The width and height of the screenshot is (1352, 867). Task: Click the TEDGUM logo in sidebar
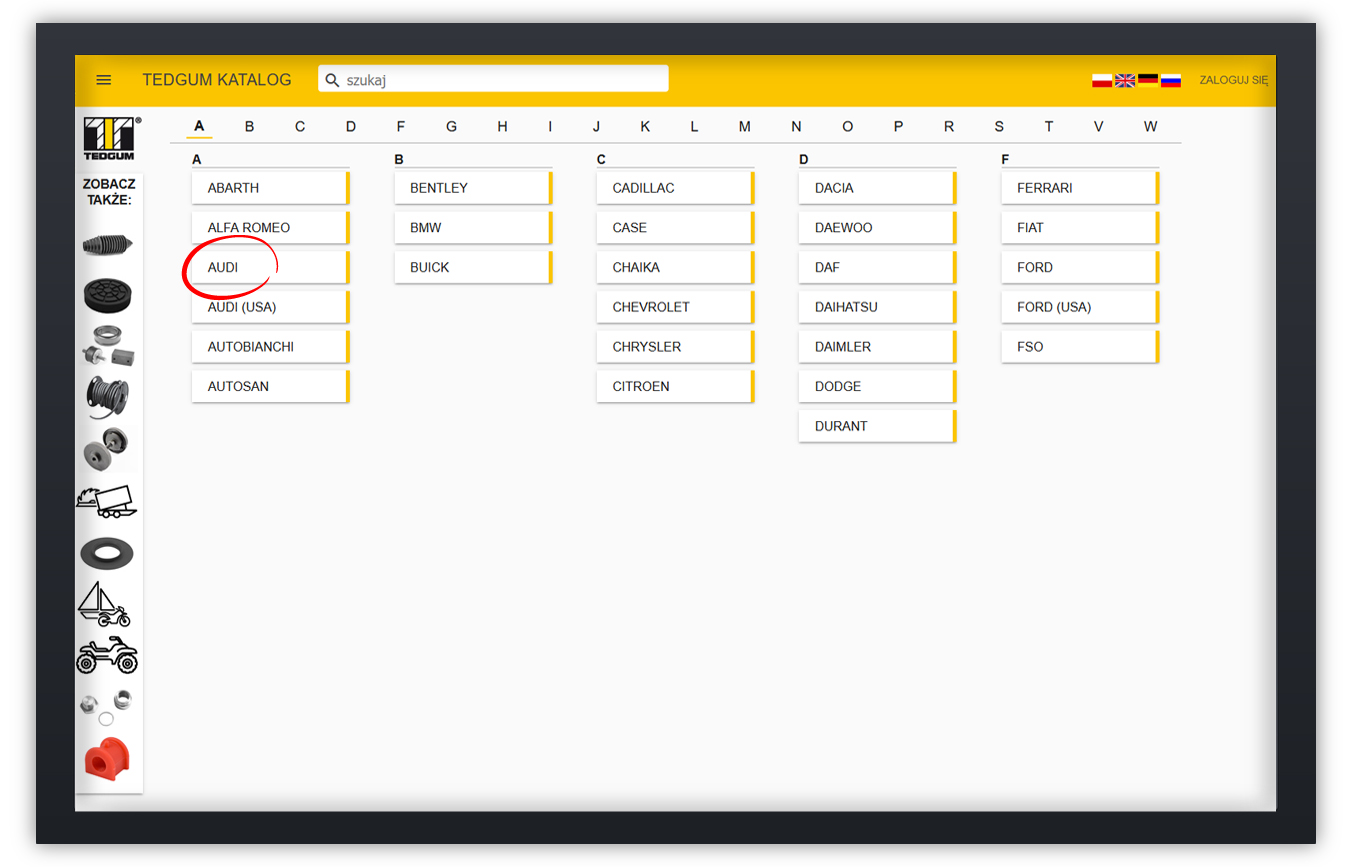pos(112,139)
